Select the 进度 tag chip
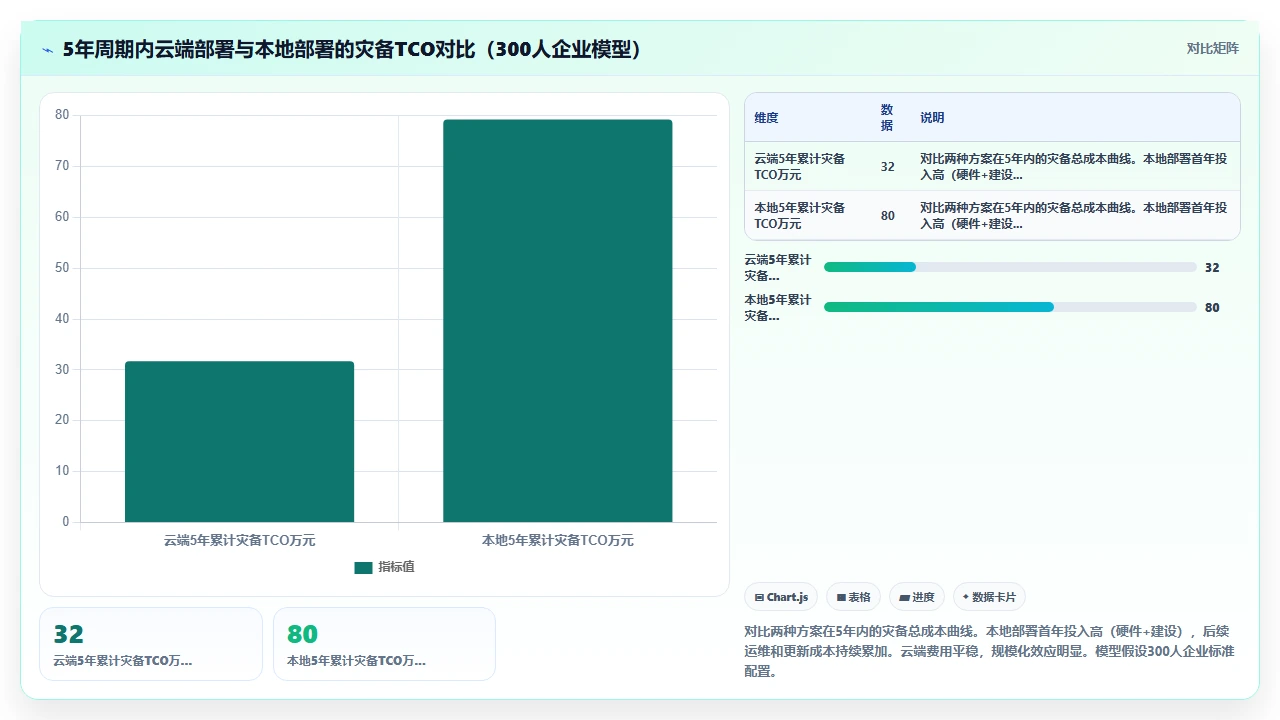The height and width of the screenshot is (720, 1280). [917, 597]
